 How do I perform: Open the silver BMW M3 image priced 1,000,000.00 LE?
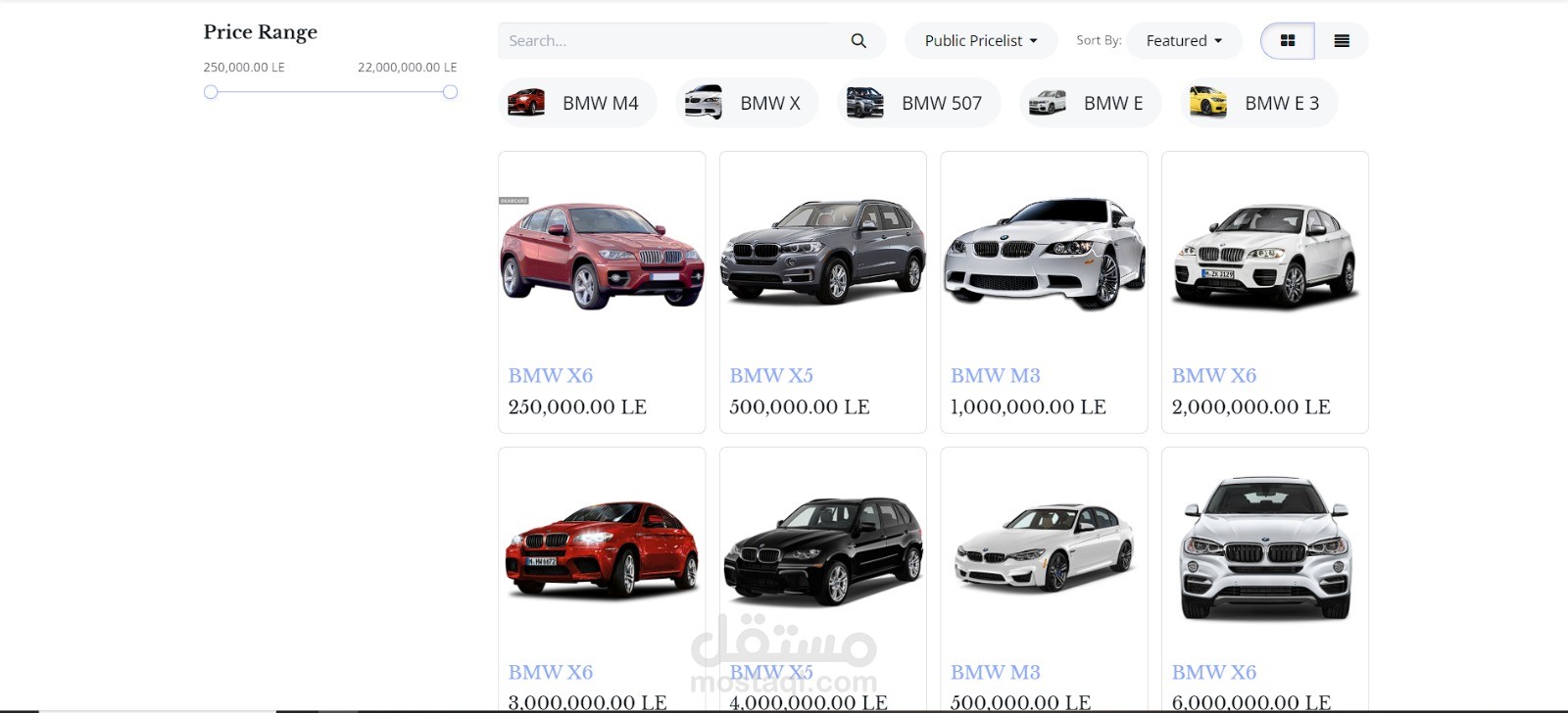pos(1044,253)
